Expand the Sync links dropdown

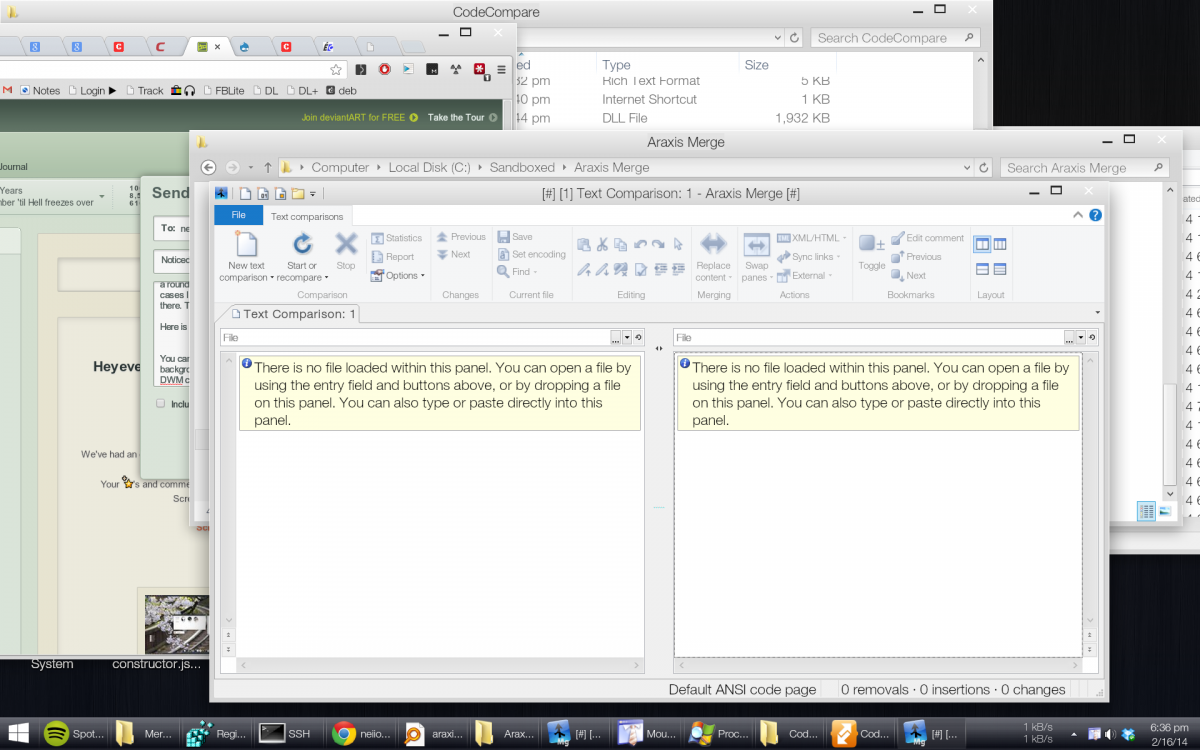tap(808, 257)
